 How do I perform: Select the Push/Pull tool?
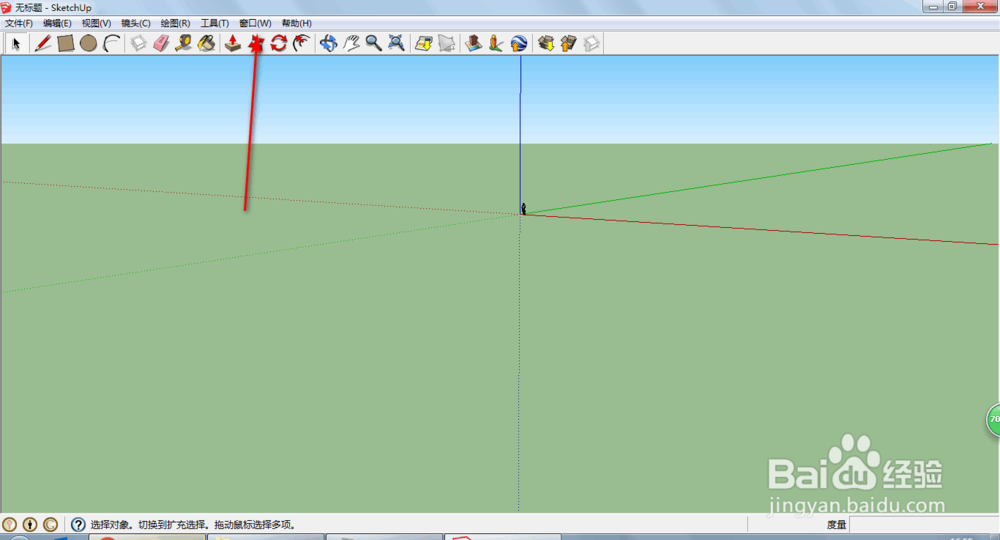click(233, 43)
